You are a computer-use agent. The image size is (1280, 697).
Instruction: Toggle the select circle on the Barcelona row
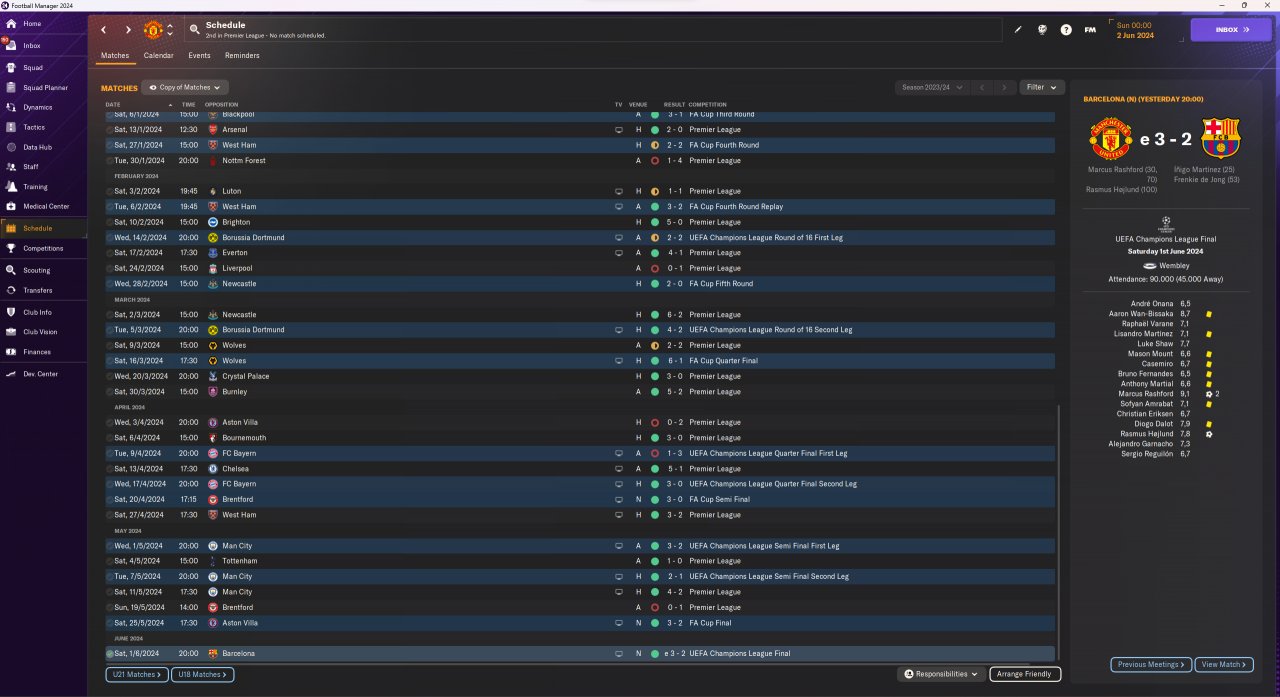pyautogui.click(x=110, y=653)
